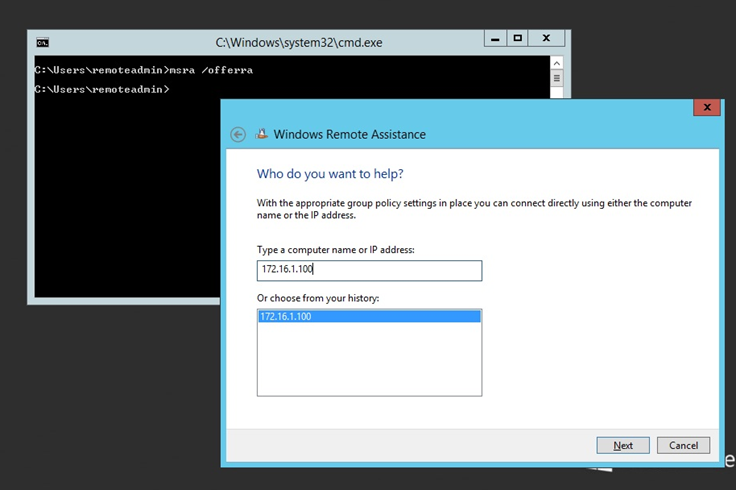Click the 'Who do you want to help?' heading
The width and height of the screenshot is (736, 490).
[x=330, y=174]
